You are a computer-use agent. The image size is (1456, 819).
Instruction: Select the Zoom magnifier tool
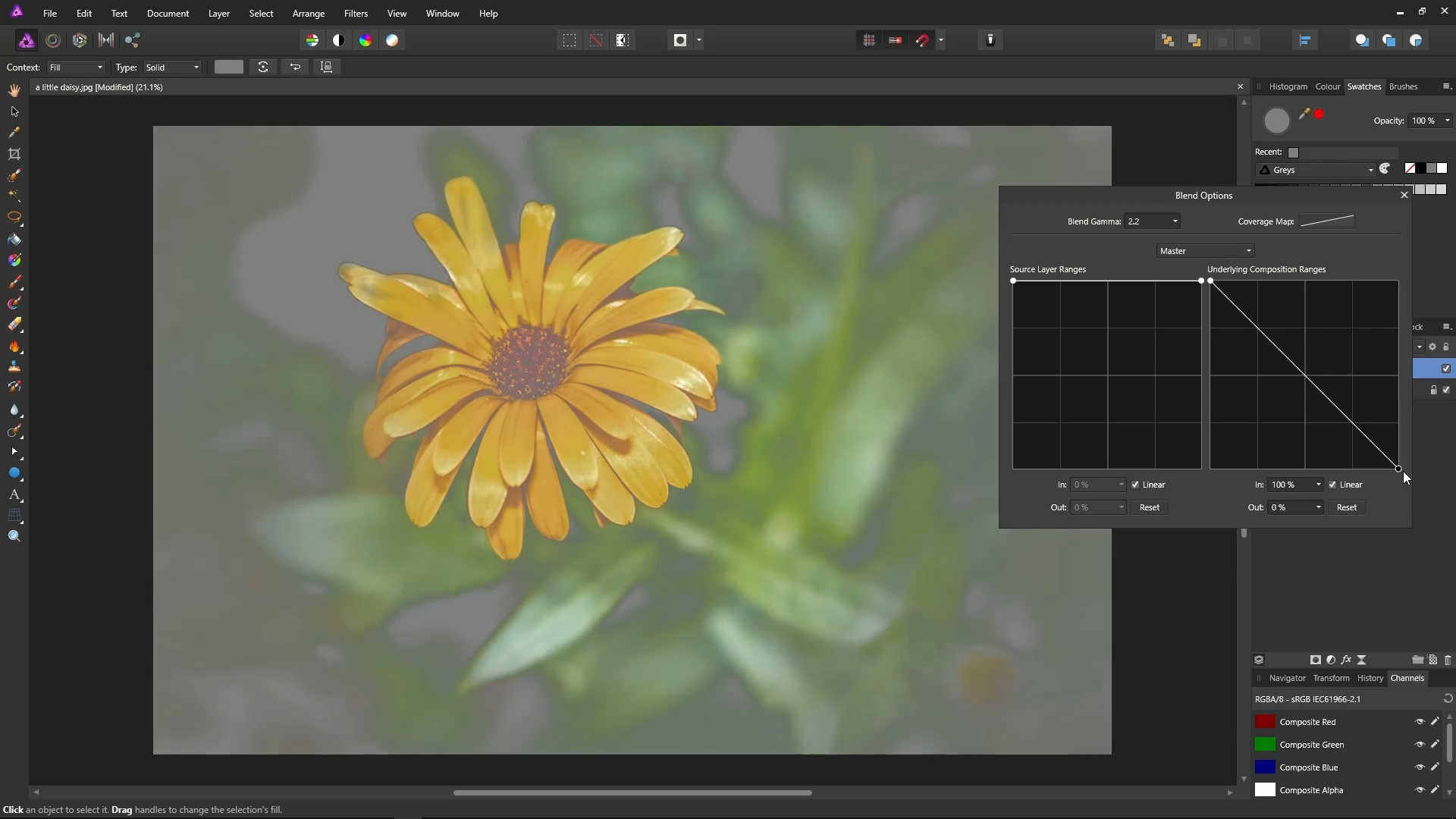[14, 536]
